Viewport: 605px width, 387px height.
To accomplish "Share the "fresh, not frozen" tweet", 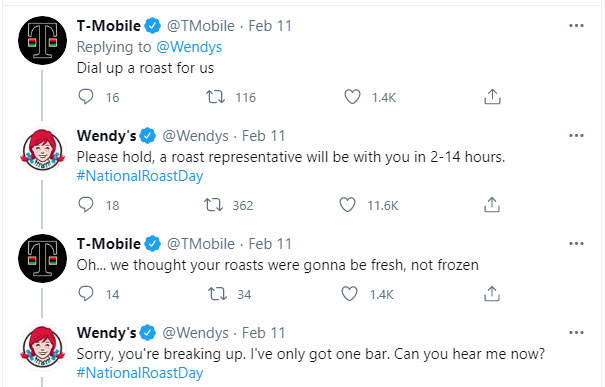I will [x=492, y=294].
